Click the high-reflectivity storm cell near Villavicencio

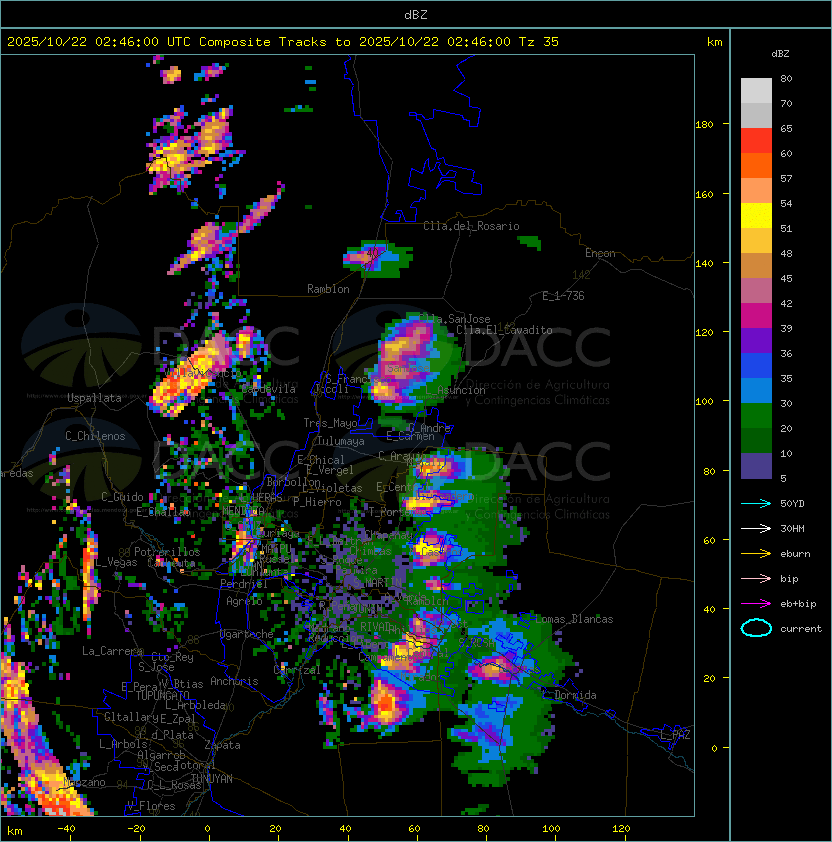point(191,376)
